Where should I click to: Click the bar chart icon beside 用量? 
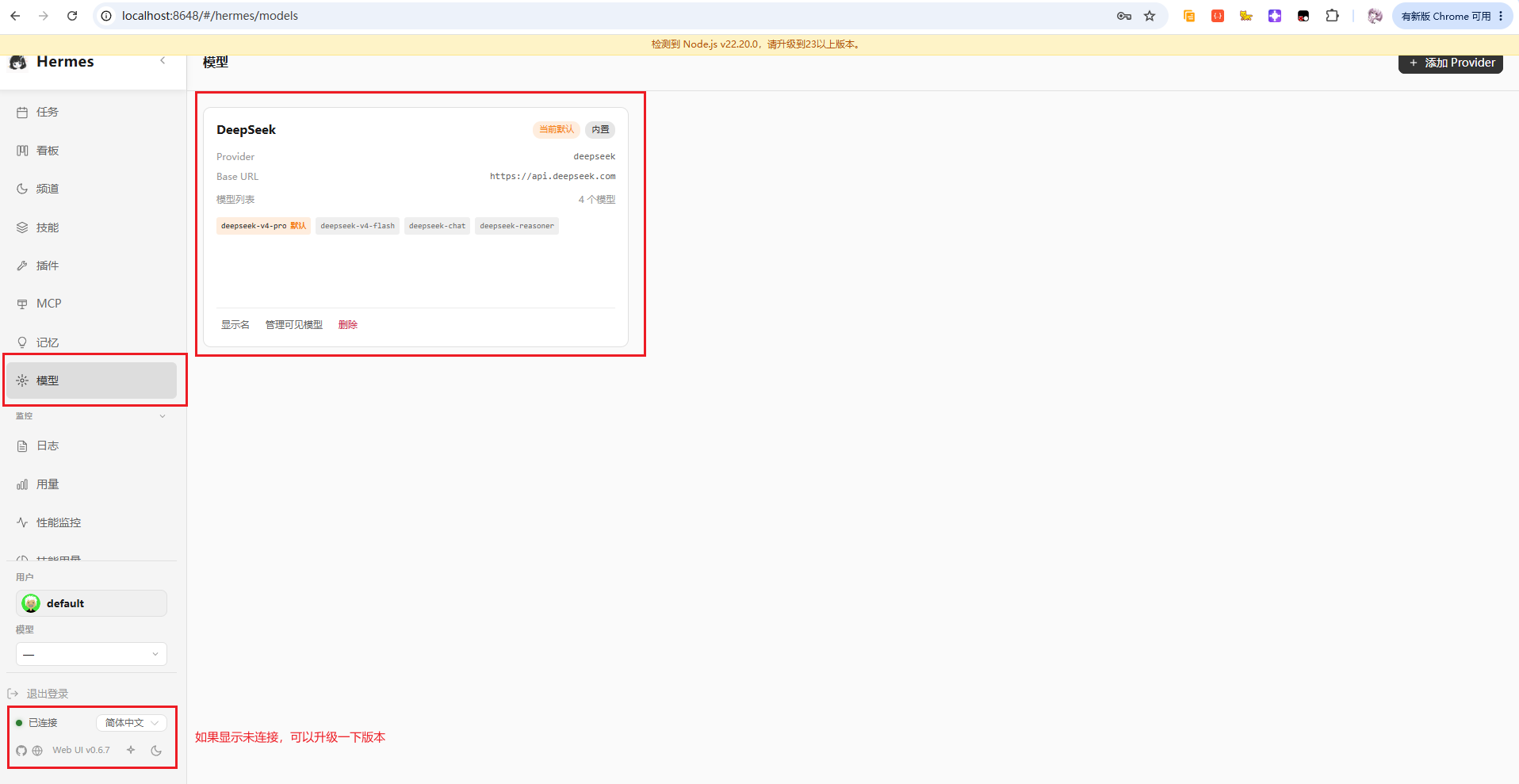click(x=22, y=484)
